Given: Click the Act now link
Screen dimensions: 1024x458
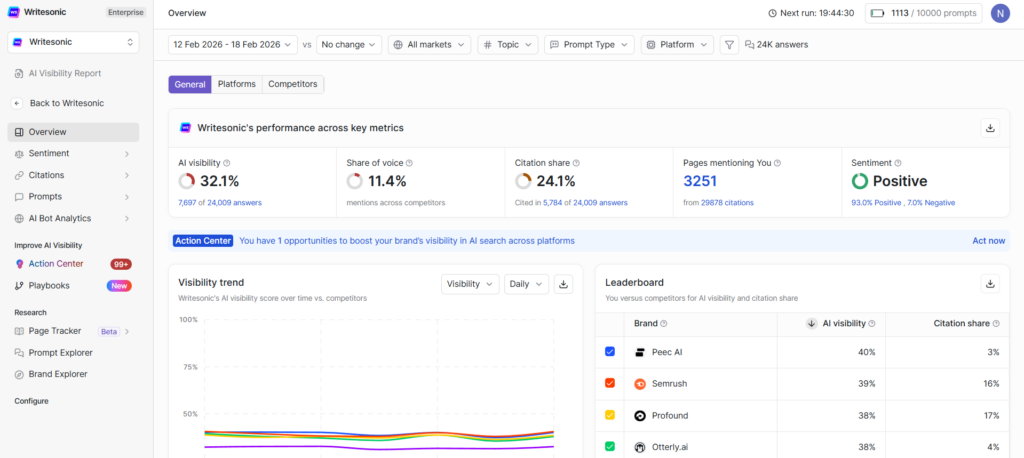Looking at the screenshot, I should pyautogui.click(x=988, y=241).
